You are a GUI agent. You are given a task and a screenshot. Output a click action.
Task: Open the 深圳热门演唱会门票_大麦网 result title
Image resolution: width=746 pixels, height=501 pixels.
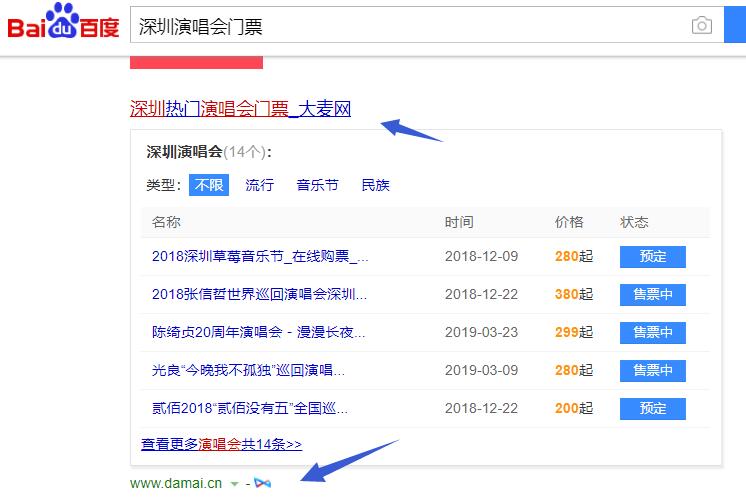click(x=240, y=109)
